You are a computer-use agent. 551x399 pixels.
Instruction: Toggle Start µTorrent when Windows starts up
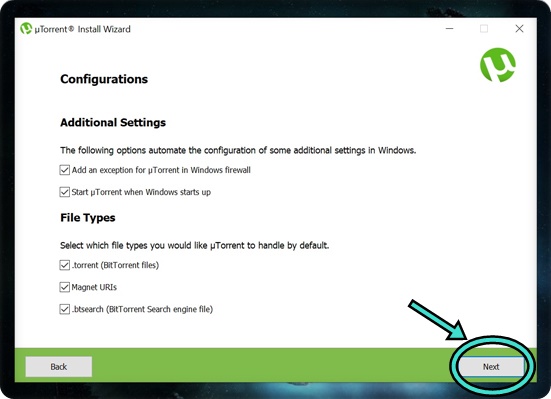click(x=64, y=192)
